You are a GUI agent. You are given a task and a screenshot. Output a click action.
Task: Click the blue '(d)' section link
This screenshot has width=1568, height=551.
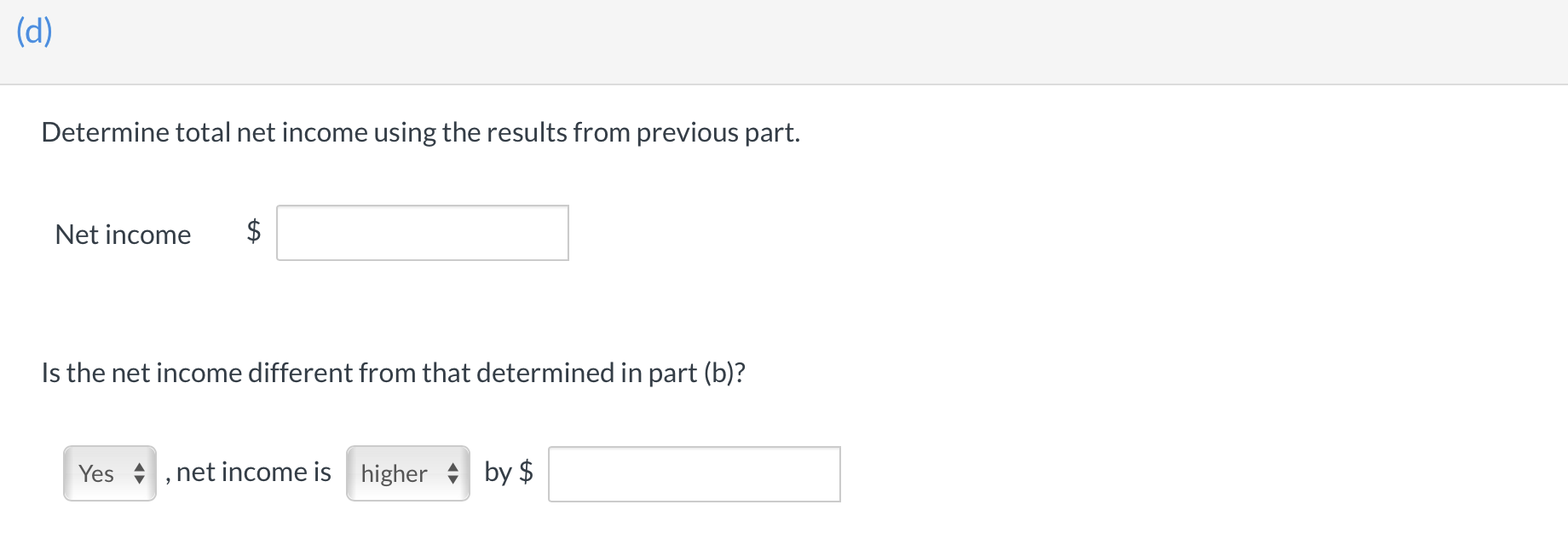coord(32,30)
